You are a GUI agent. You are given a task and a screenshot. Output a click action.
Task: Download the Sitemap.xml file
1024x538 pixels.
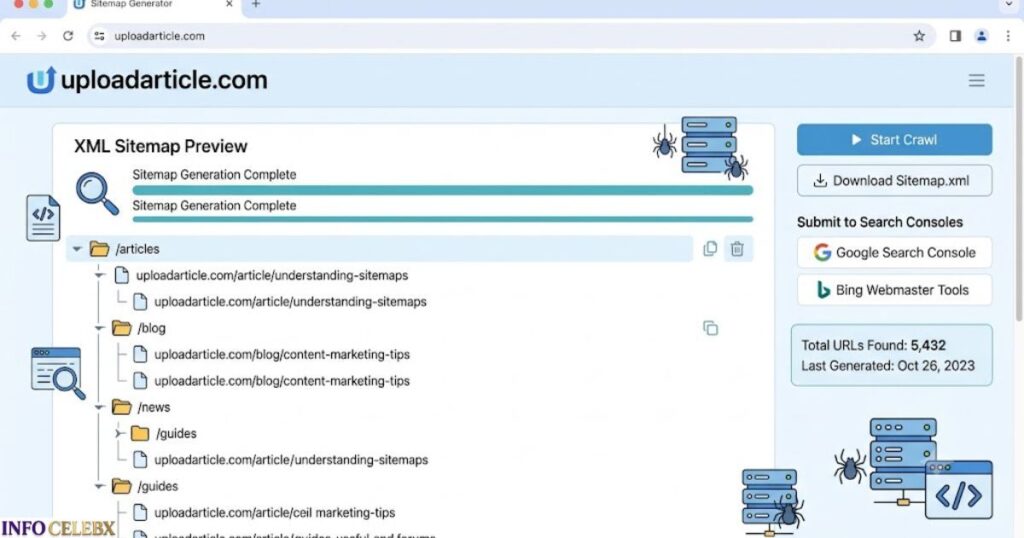coord(894,181)
